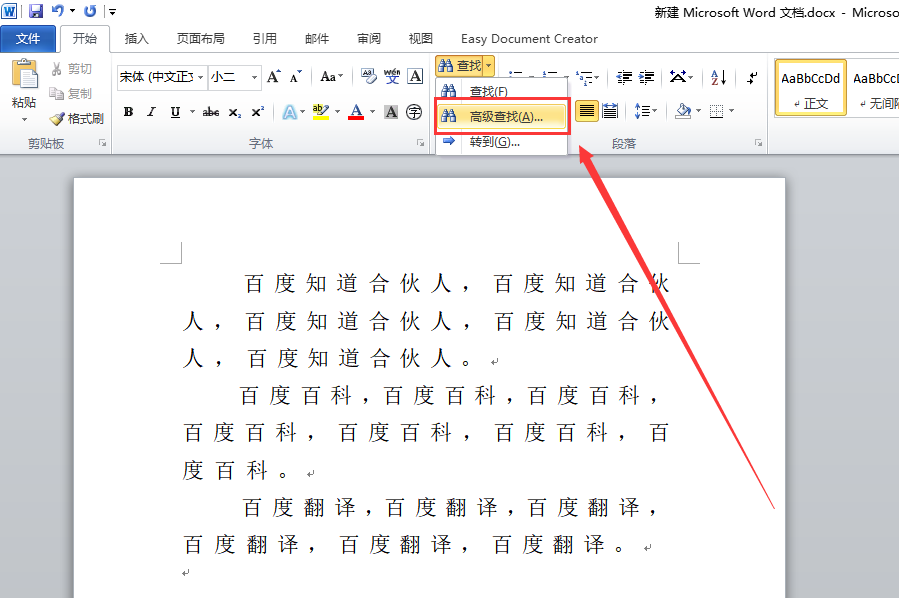
Task: Switch to the 视图 View tab
Action: [x=420, y=38]
